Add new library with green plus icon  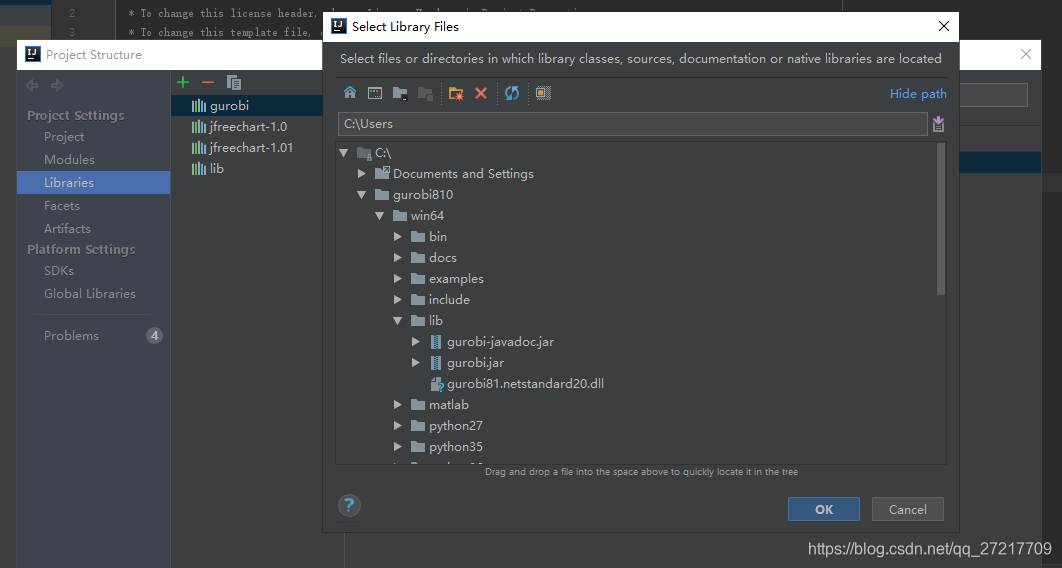(183, 83)
